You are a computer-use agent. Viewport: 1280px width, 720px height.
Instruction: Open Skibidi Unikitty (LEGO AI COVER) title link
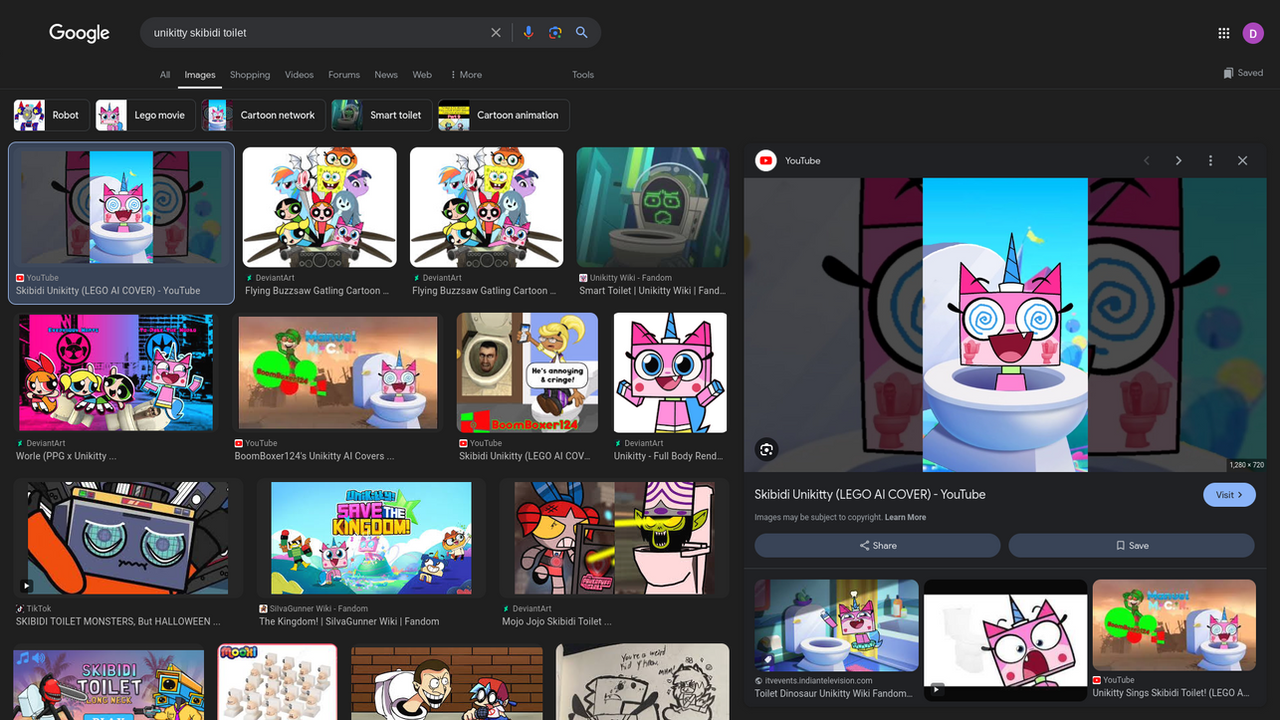point(870,494)
